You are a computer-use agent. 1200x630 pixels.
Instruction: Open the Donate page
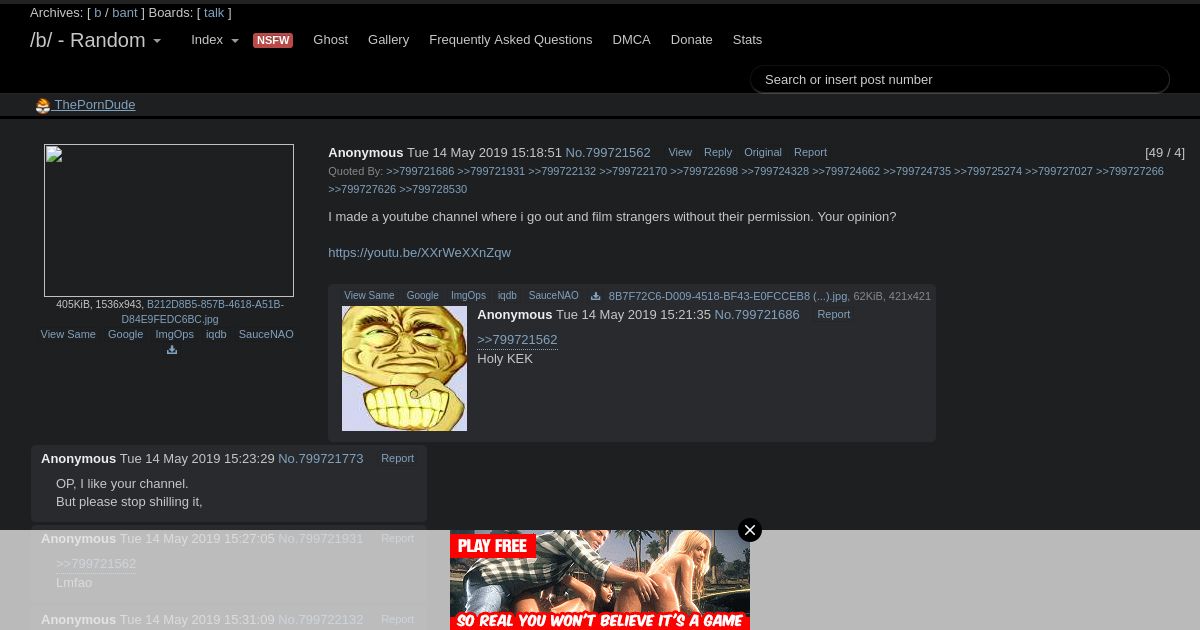pyautogui.click(x=691, y=40)
